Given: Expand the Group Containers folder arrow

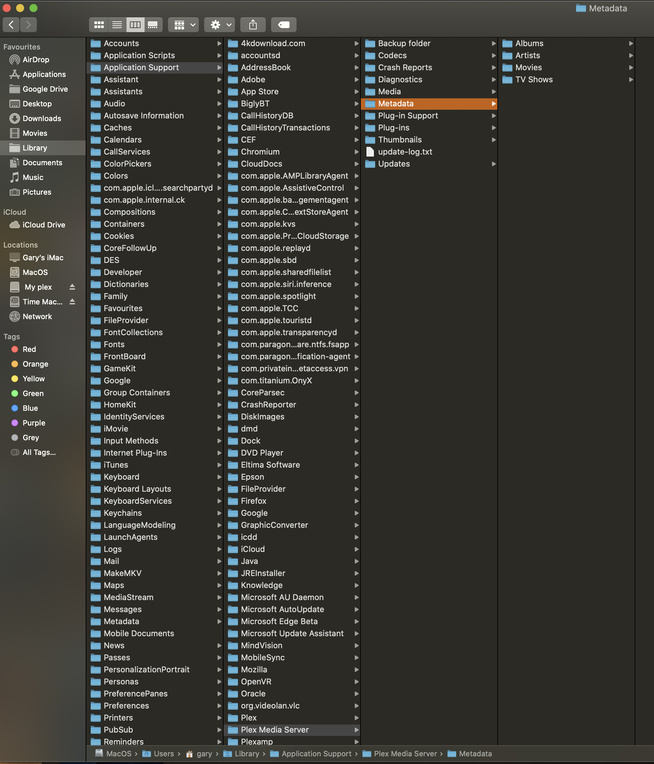Looking at the screenshot, I should [x=219, y=393].
